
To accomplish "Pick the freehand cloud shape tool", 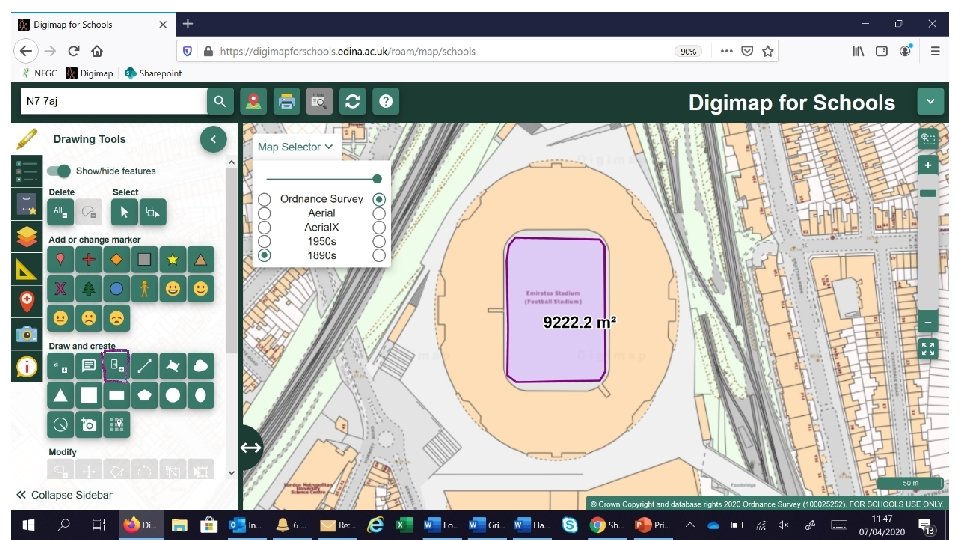I will point(201,366).
